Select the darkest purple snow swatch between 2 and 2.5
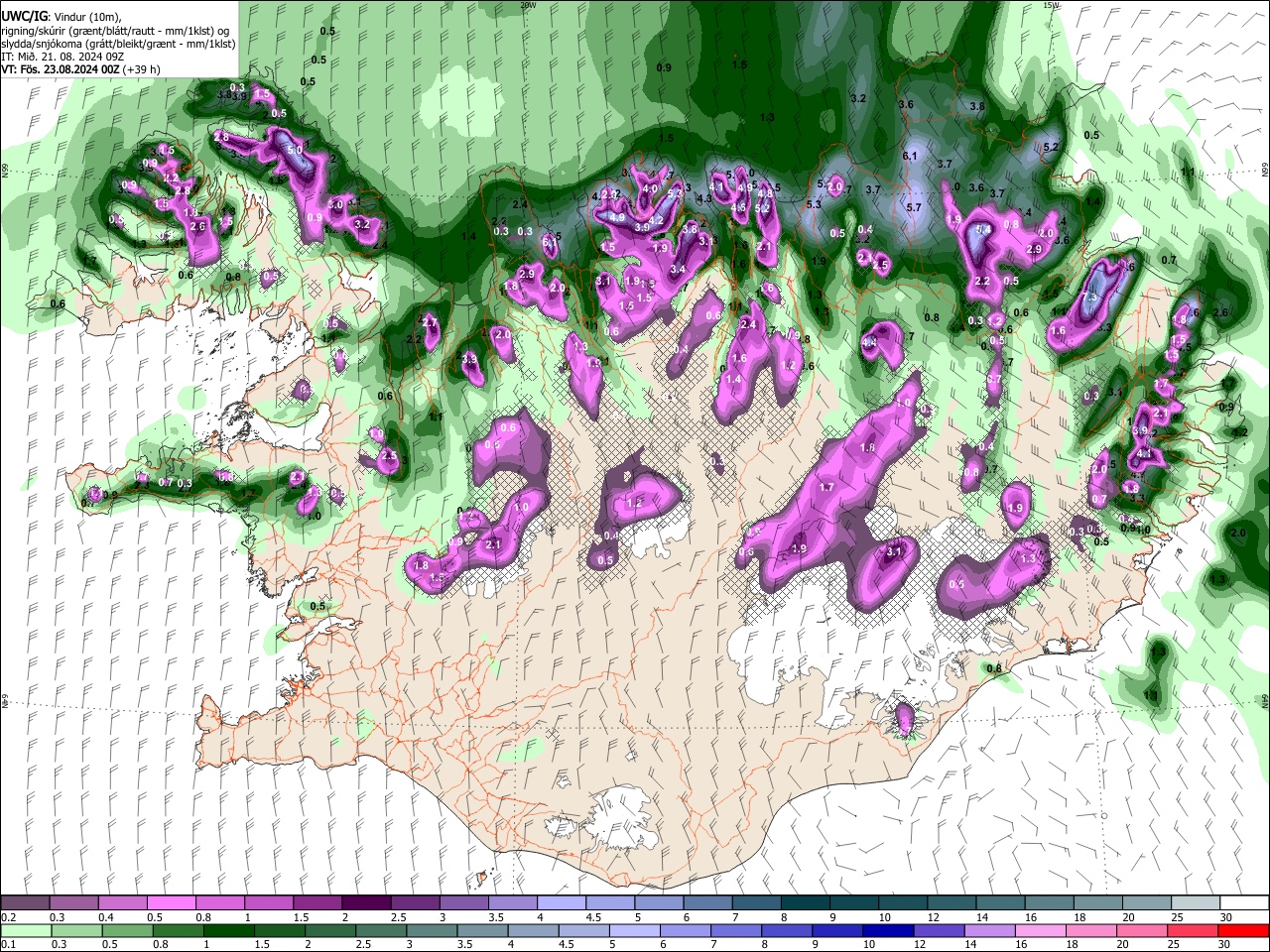Viewport: 1270px width, 952px height. (365, 903)
